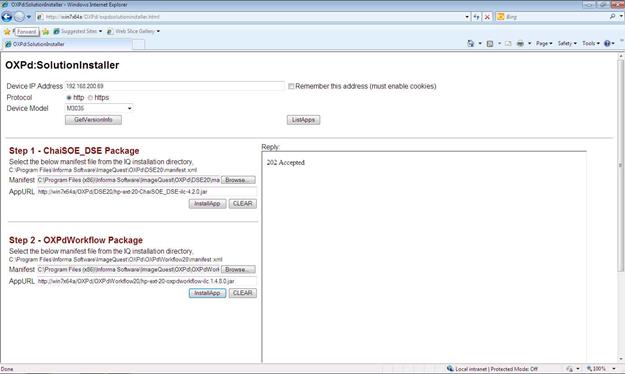Browse for the ChaiSOE_DSE manifest file

tap(238, 180)
